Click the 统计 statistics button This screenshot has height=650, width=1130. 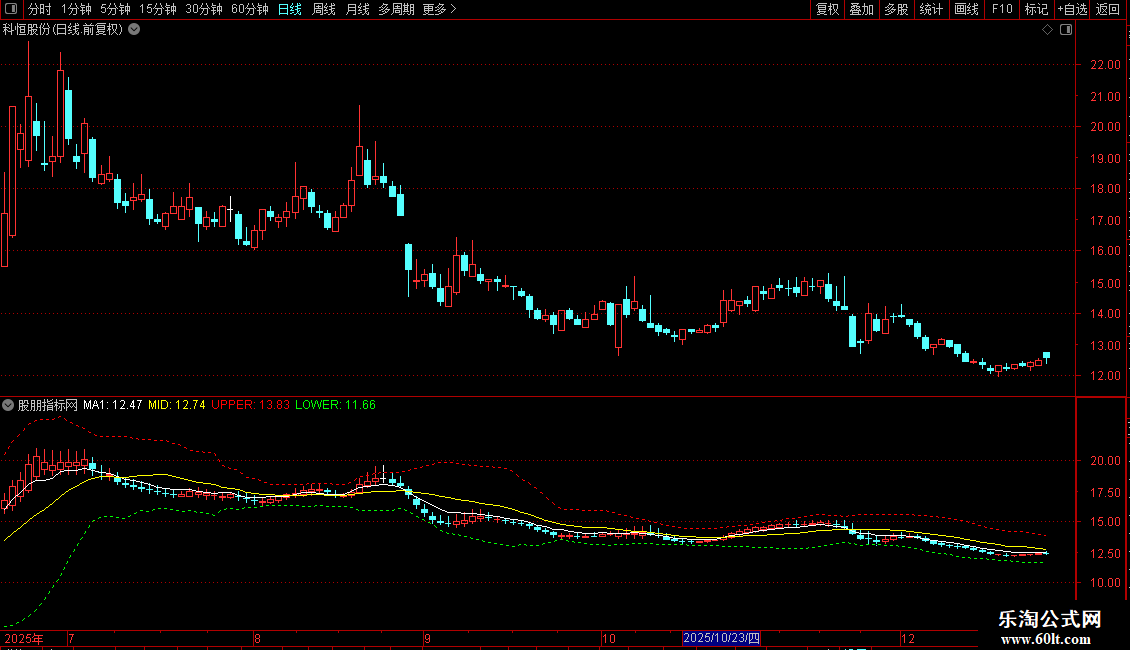931,9
